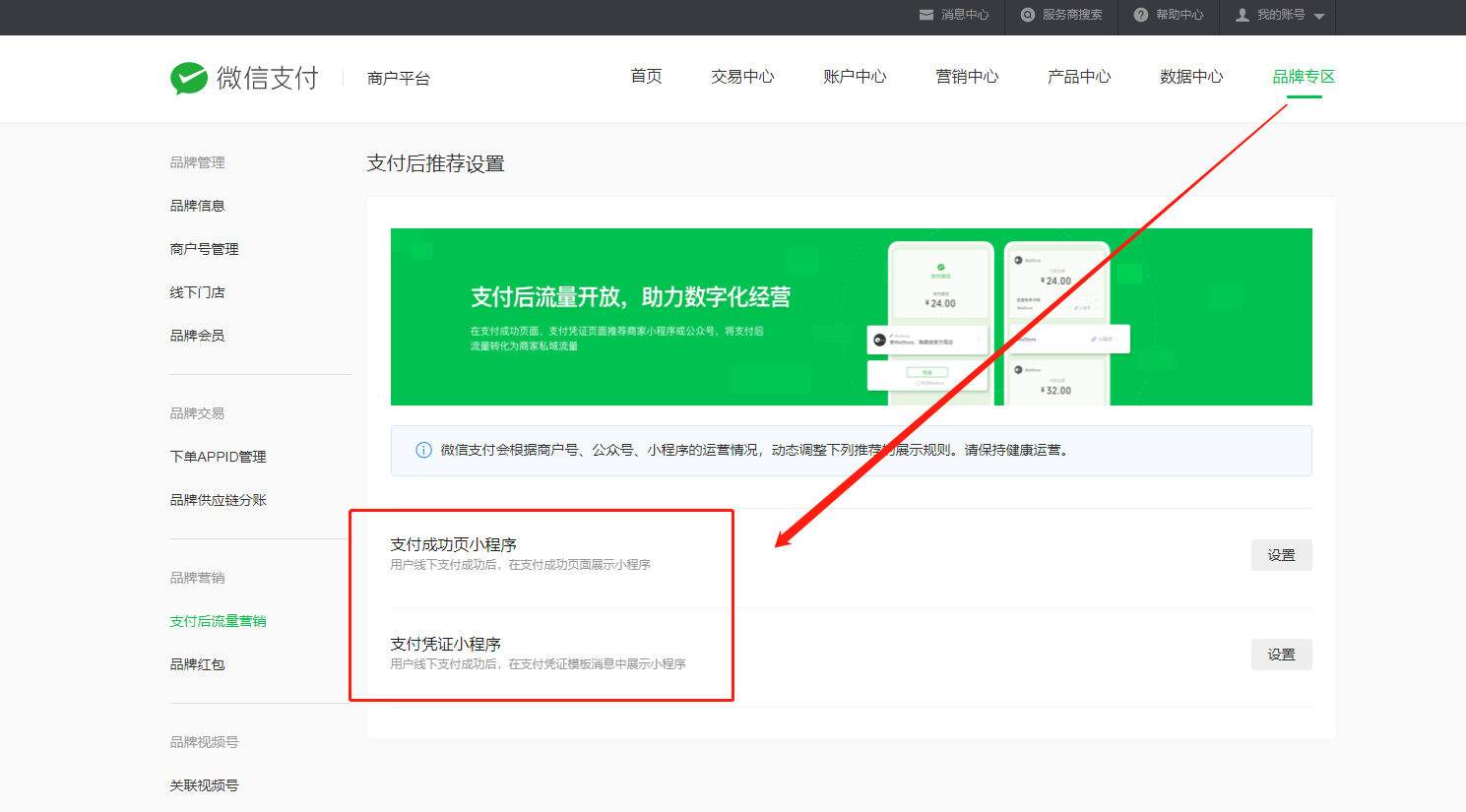
Task: Open 帮助中心 in top bar
Action: pos(1179,15)
